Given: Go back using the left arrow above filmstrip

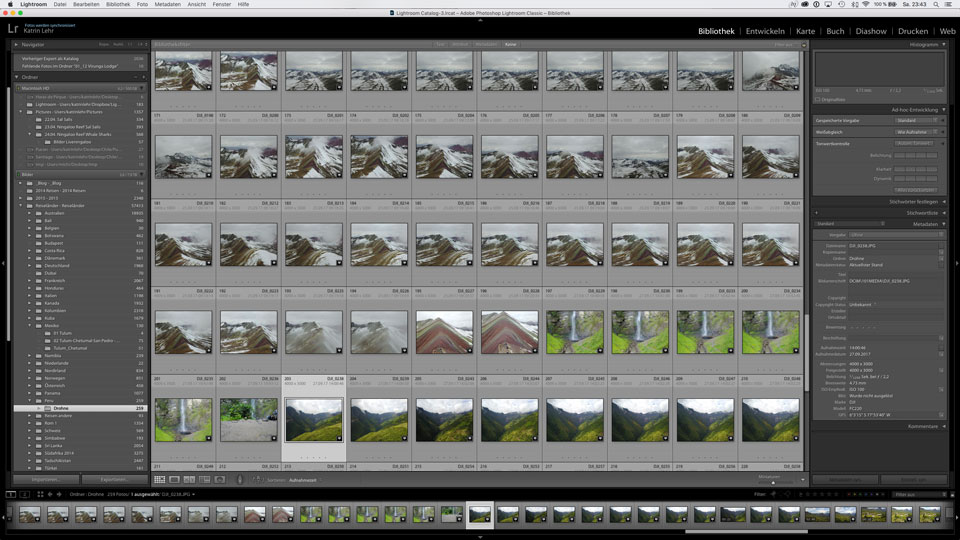Looking at the screenshot, I should (x=50, y=494).
